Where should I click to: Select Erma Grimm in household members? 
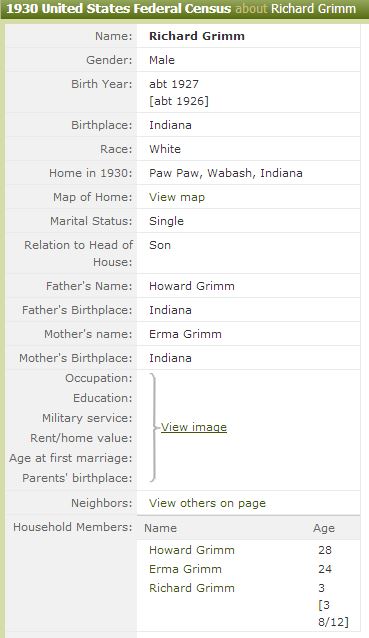coord(185,569)
